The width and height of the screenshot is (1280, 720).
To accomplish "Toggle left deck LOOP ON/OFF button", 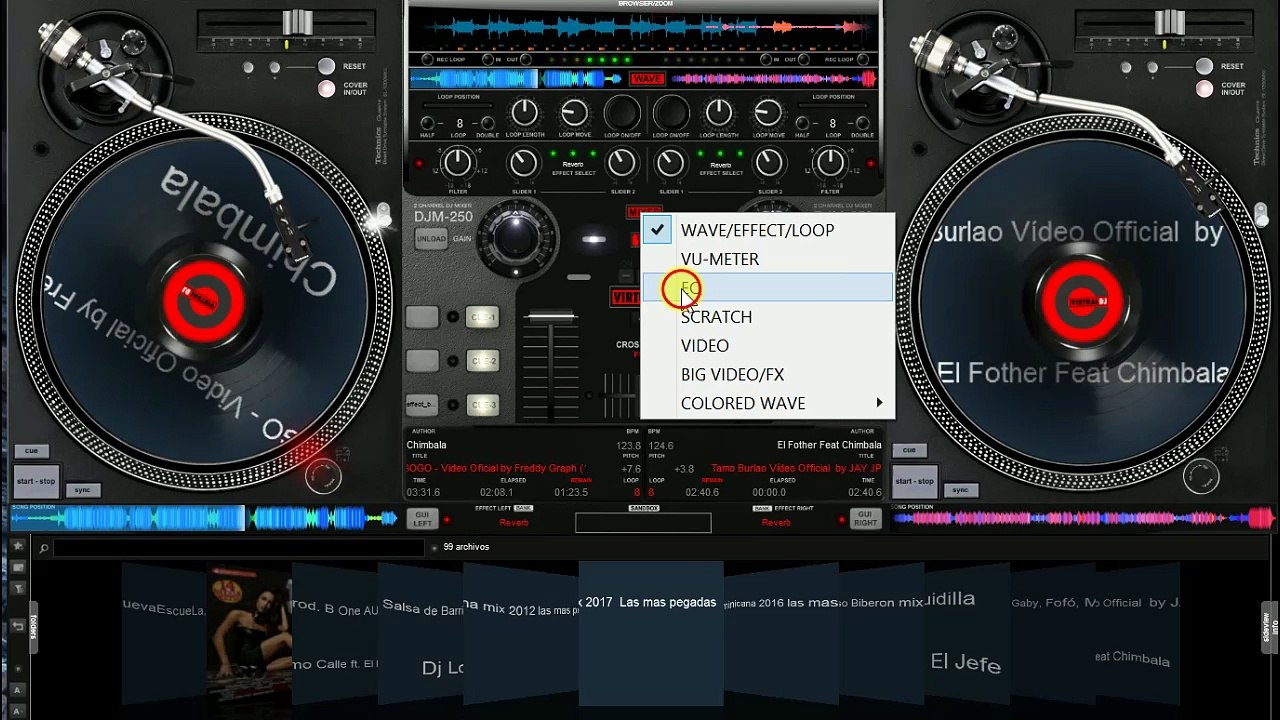I will click(622, 113).
